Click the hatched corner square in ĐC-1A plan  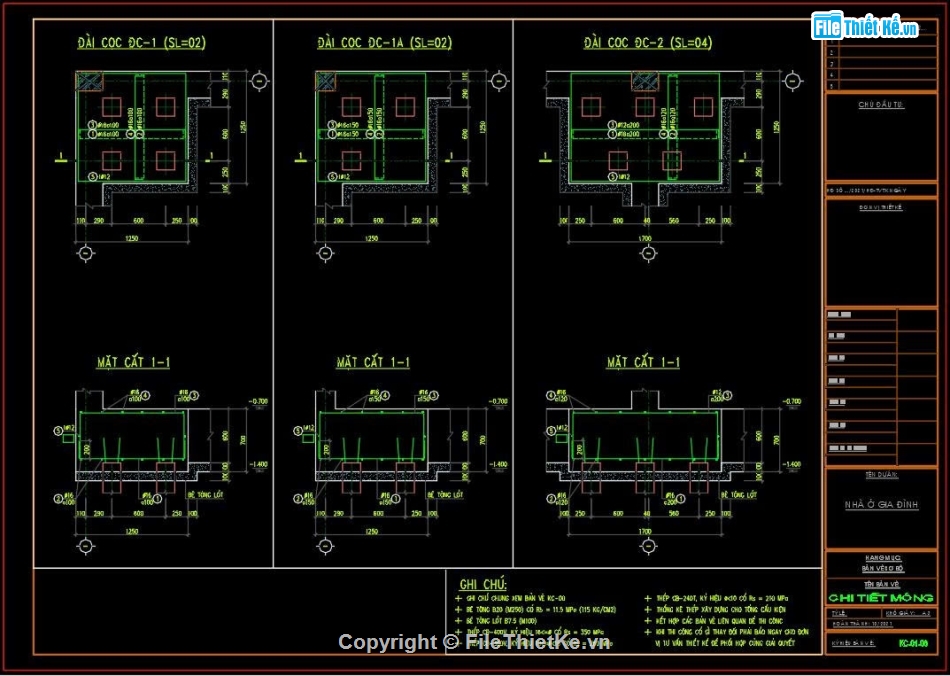327,81
